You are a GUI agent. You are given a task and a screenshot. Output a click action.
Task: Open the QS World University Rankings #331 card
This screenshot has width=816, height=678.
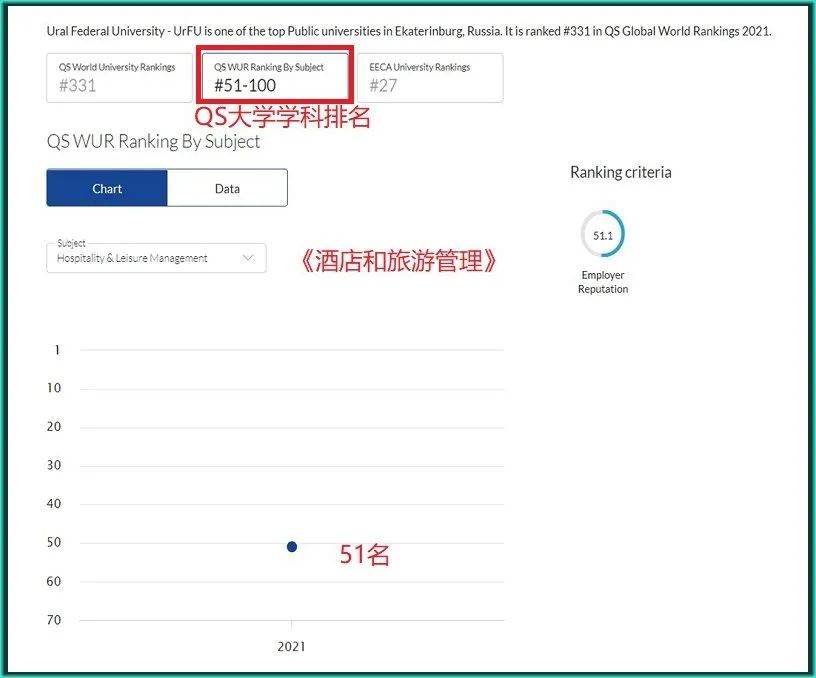coord(119,78)
